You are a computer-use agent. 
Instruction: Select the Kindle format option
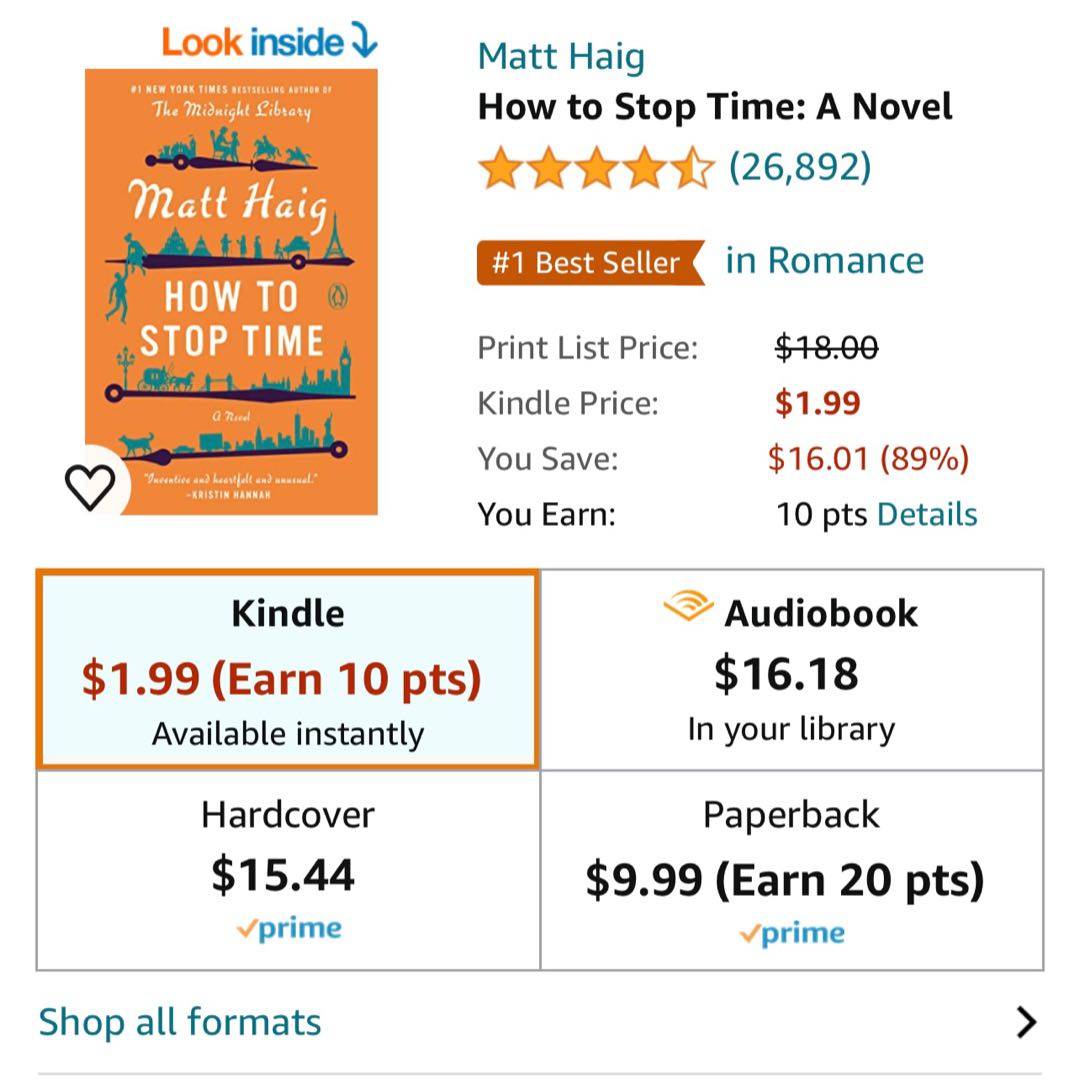coord(288,670)
